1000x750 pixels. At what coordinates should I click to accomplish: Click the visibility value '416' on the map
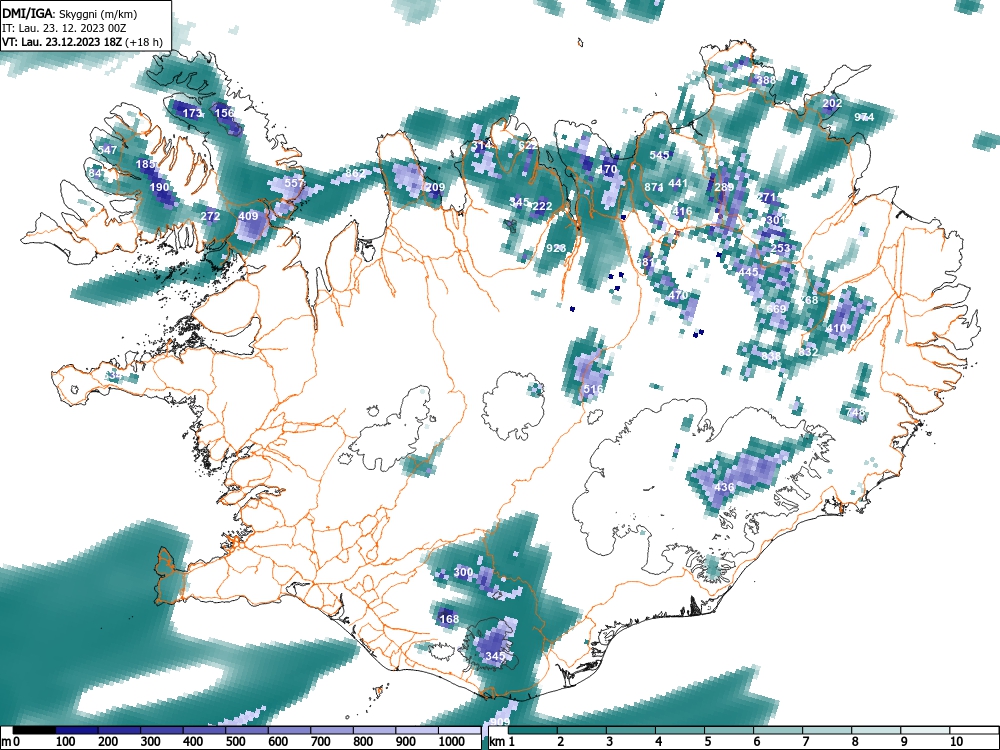(682, 211)
